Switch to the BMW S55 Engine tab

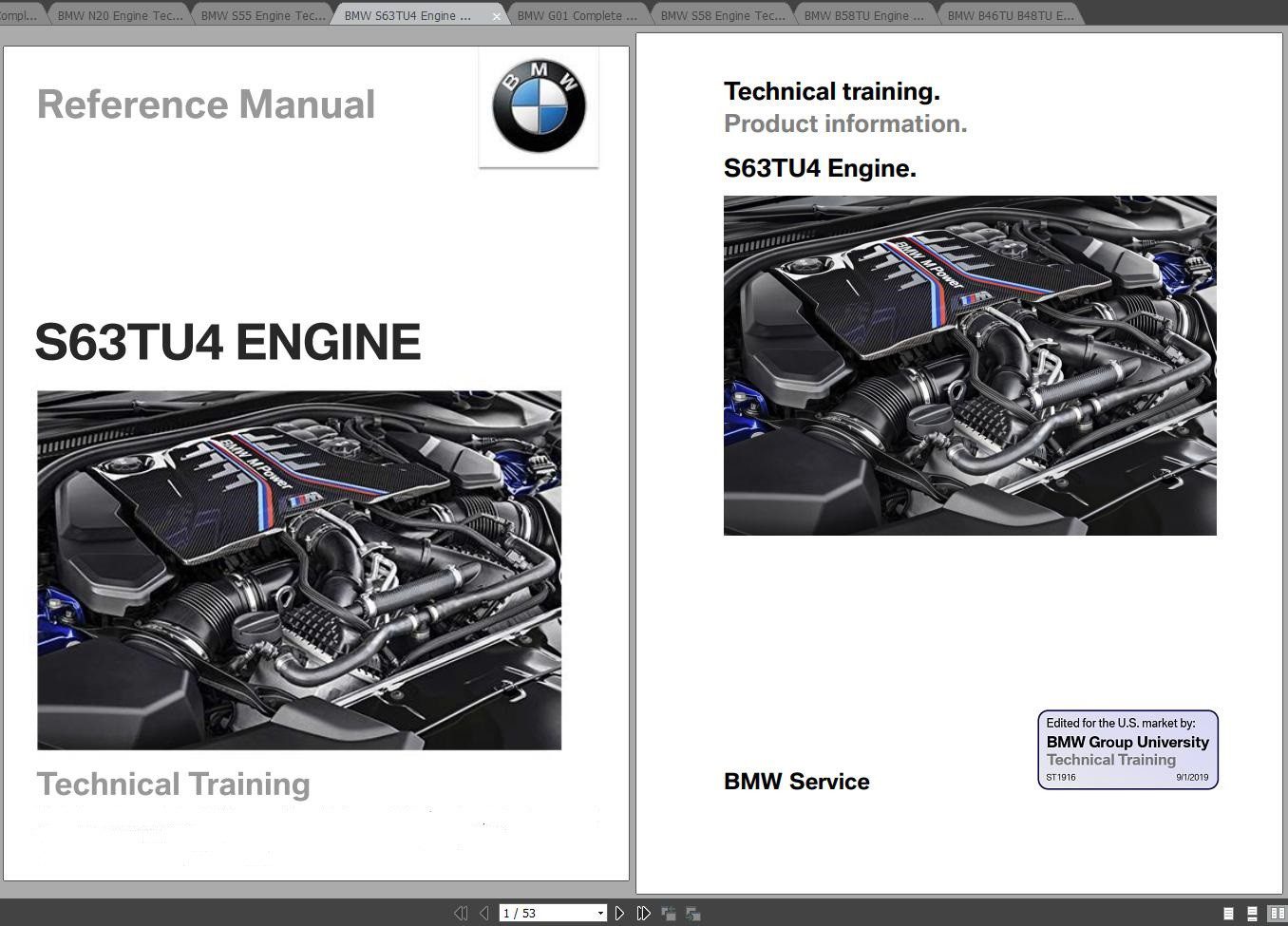(261, 14)
